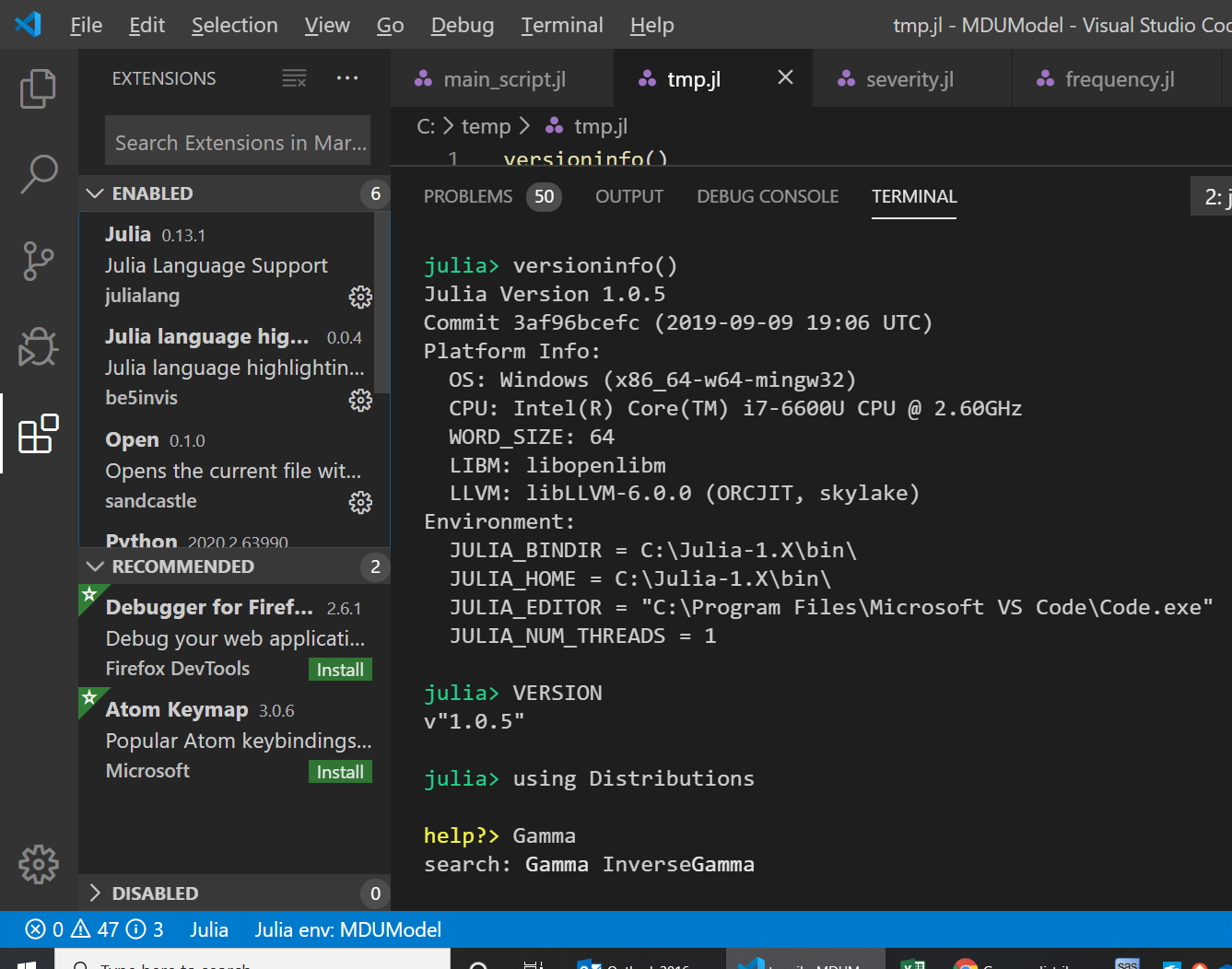The image size is (1232, 969).
Task: Click the Julia icon on the main_script.jl tab
Action: pyautogui.click(x=423, y=79)
